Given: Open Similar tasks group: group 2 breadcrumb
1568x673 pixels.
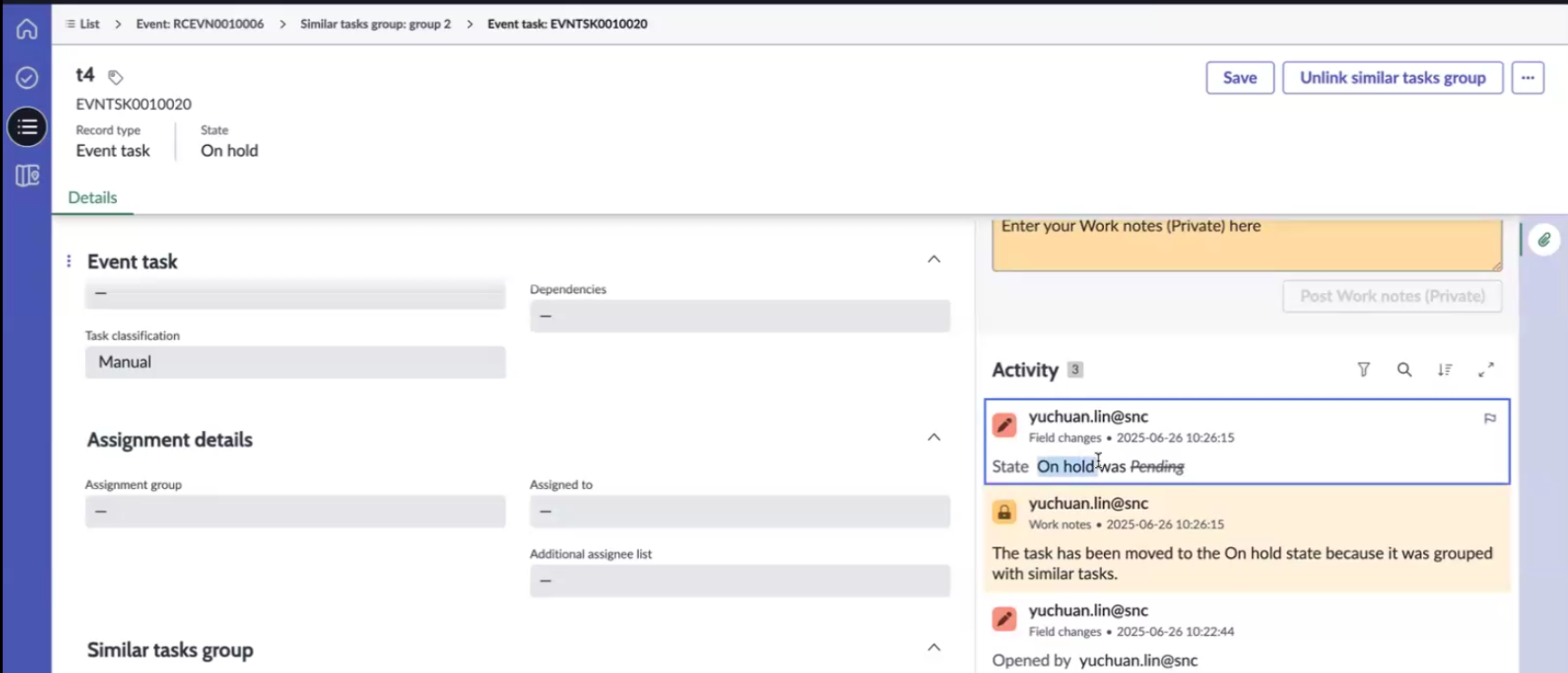Looking at the screenshot, I should (x=375, y=24).
